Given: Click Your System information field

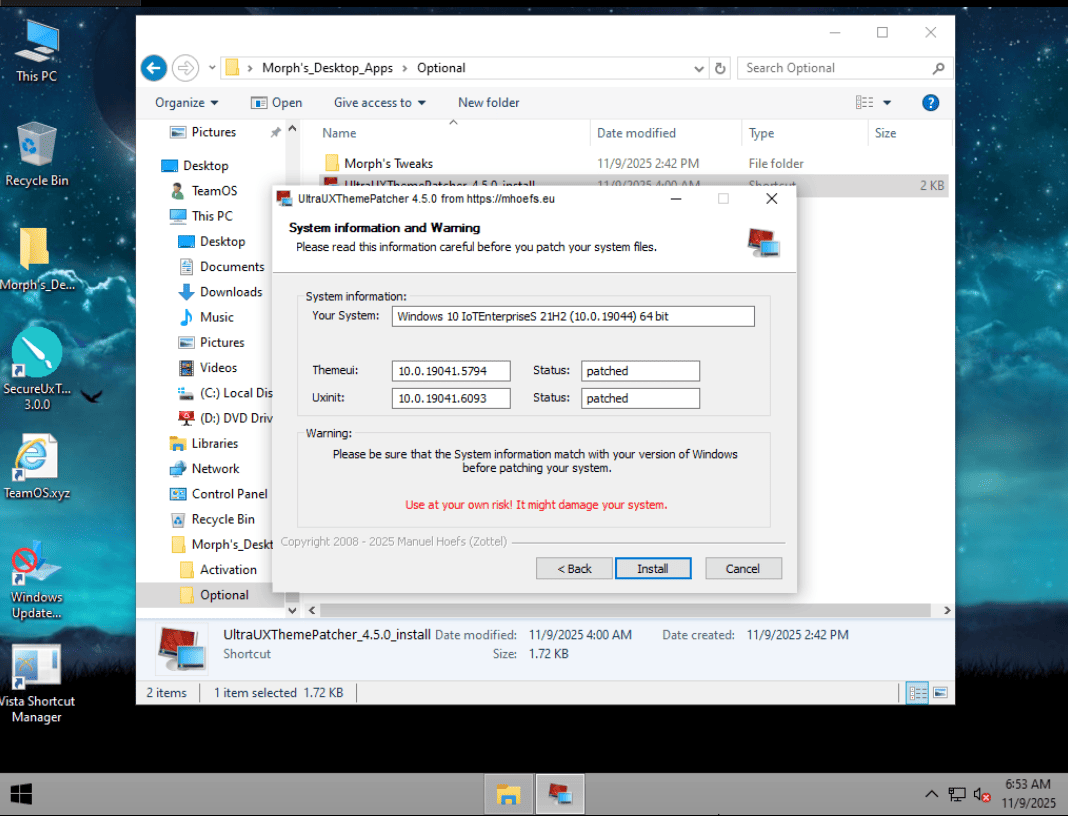Looking at the screenshot, I should (573, 316).
